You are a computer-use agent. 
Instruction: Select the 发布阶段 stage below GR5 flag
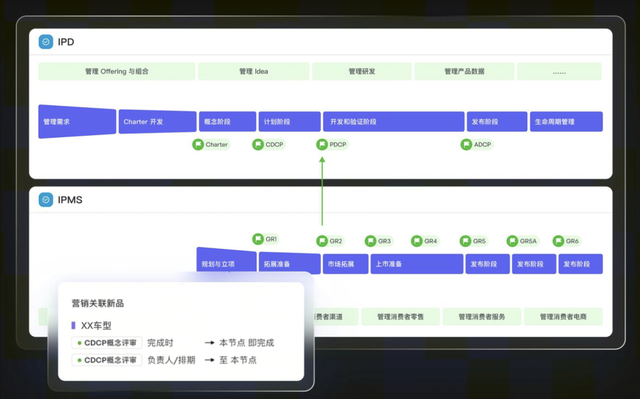(x=488, y=264)
